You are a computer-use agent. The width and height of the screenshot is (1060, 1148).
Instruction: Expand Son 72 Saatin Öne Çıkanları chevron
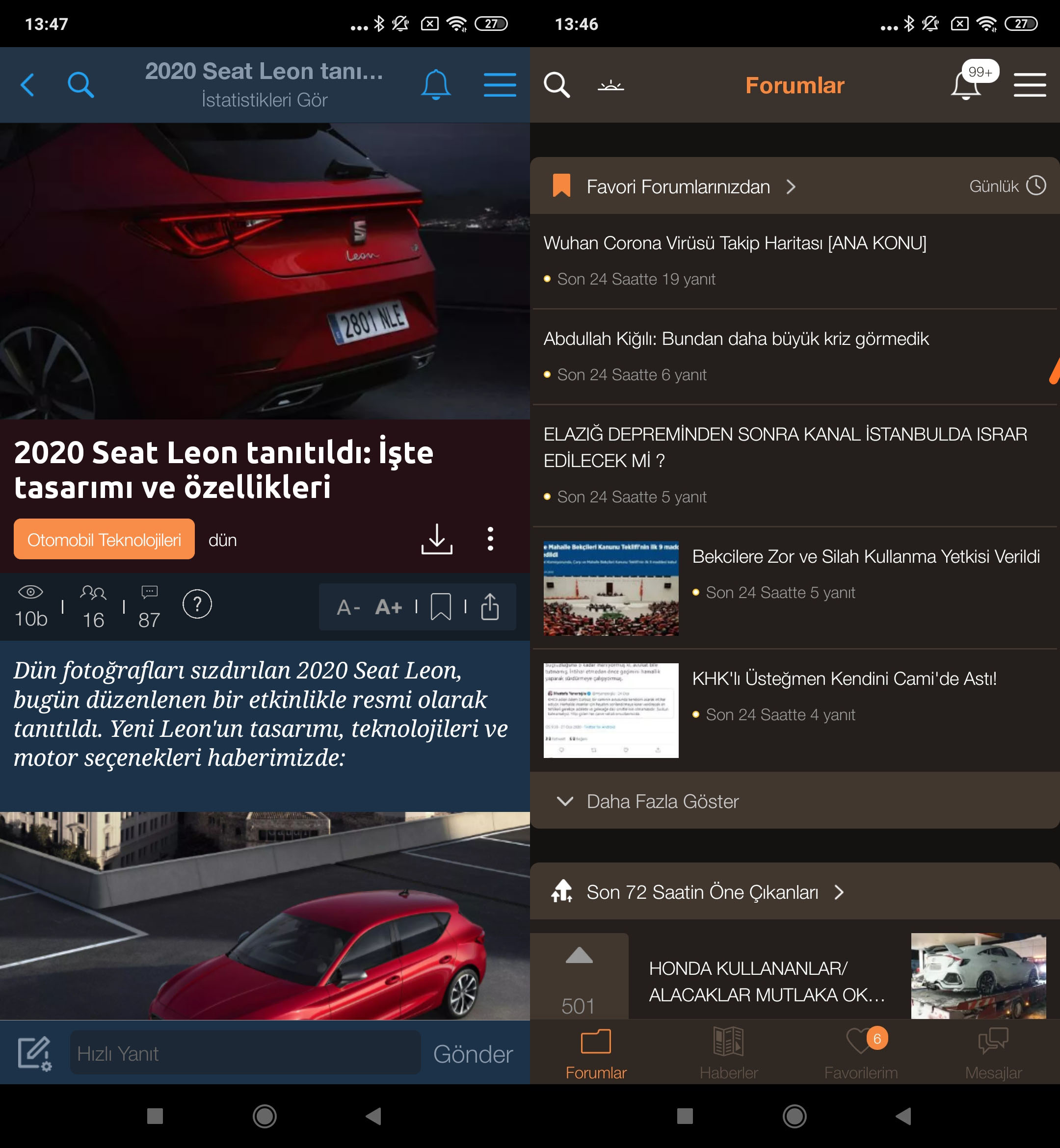[x=839, y=892]
